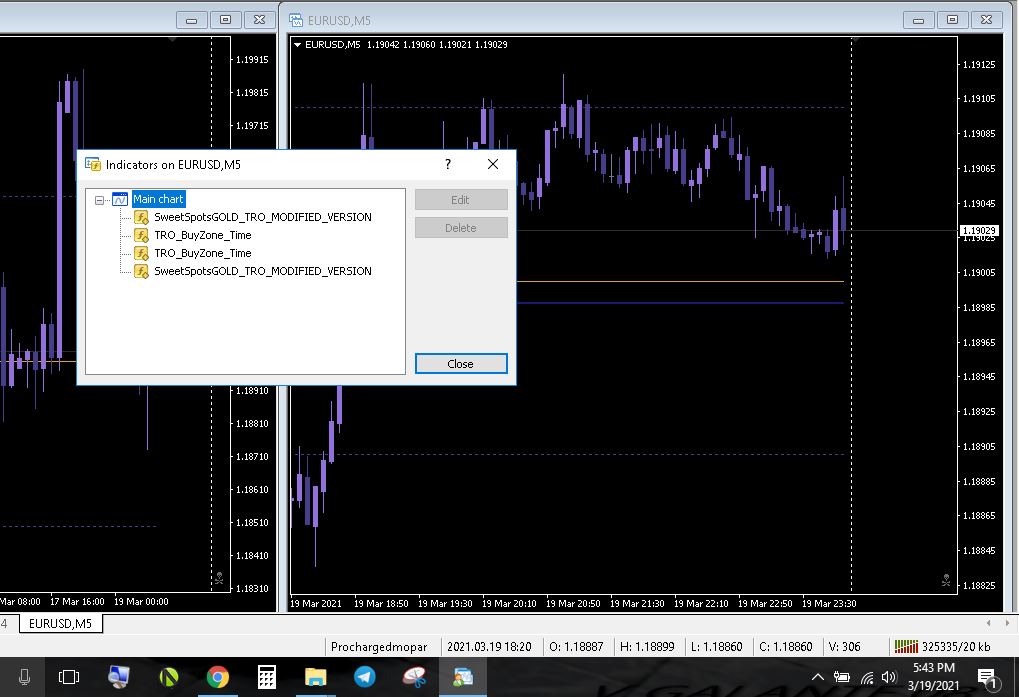
Task: Click the skull icon on right chart
Action: [946, 580]
